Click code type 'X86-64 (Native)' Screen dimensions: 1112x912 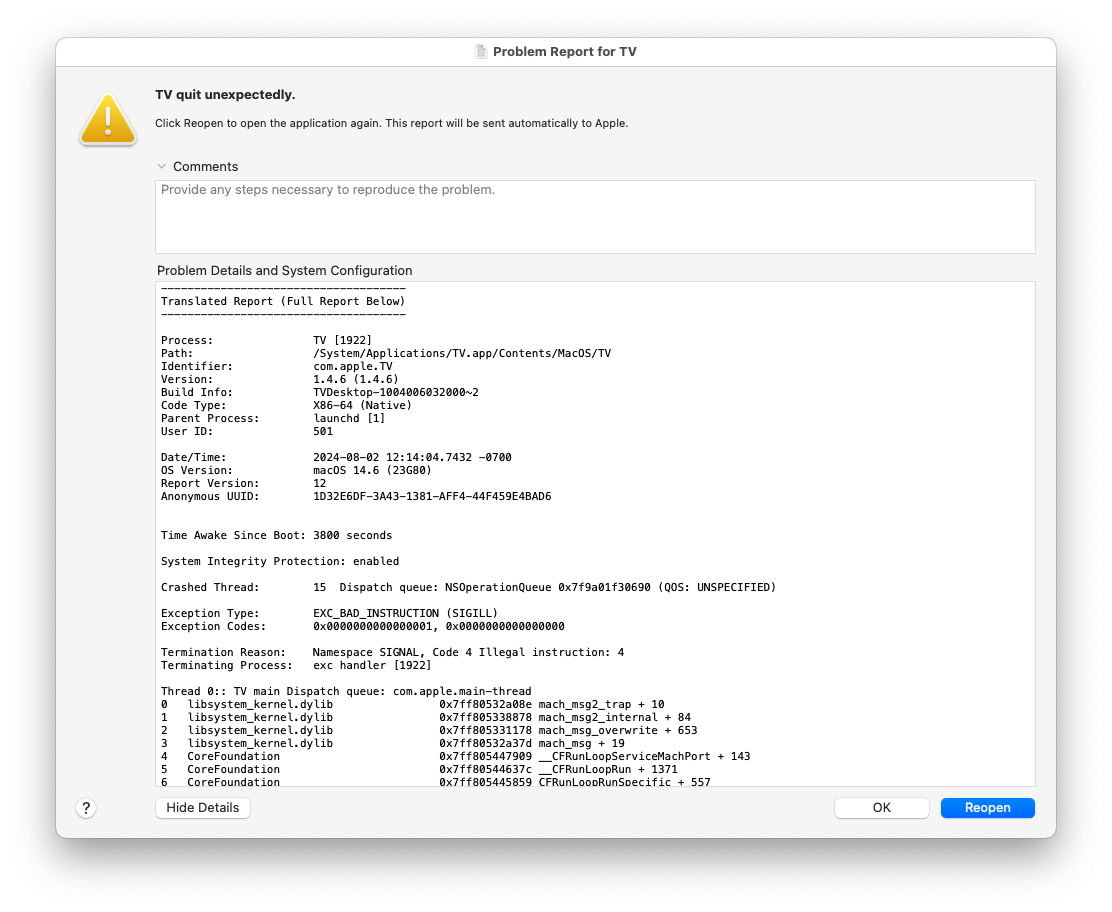(362, 406)
